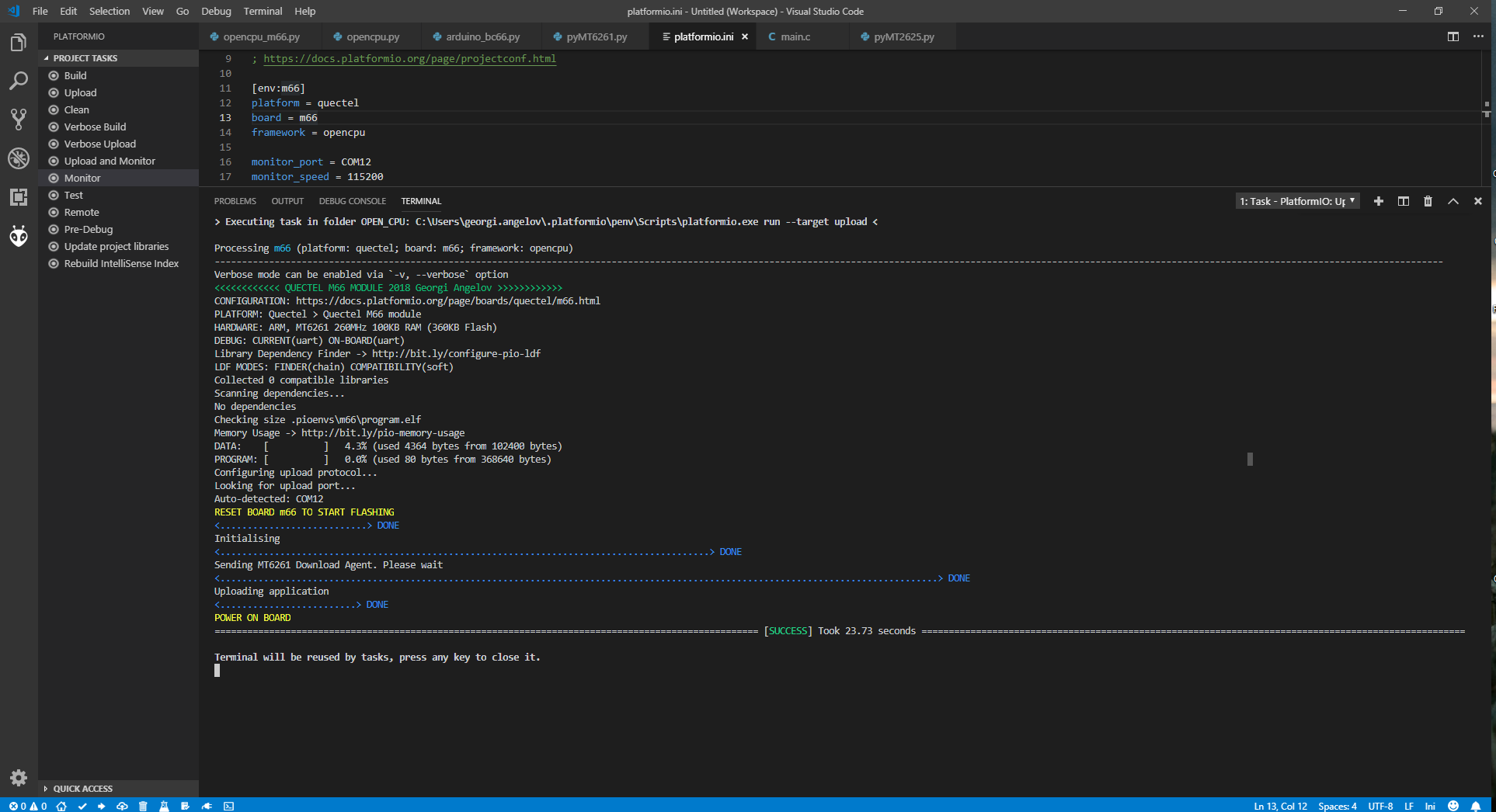Switch to the Output panel tab
This screenshot has height=812, width=1496.
(x=287, y=201)
